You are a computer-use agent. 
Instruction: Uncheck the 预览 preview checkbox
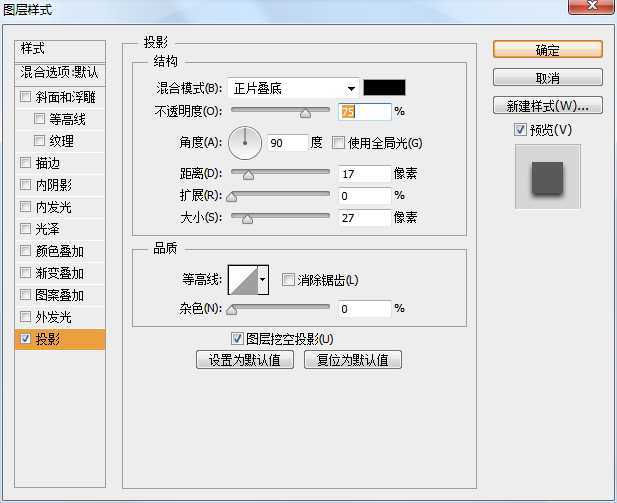[x=519, y=130]
